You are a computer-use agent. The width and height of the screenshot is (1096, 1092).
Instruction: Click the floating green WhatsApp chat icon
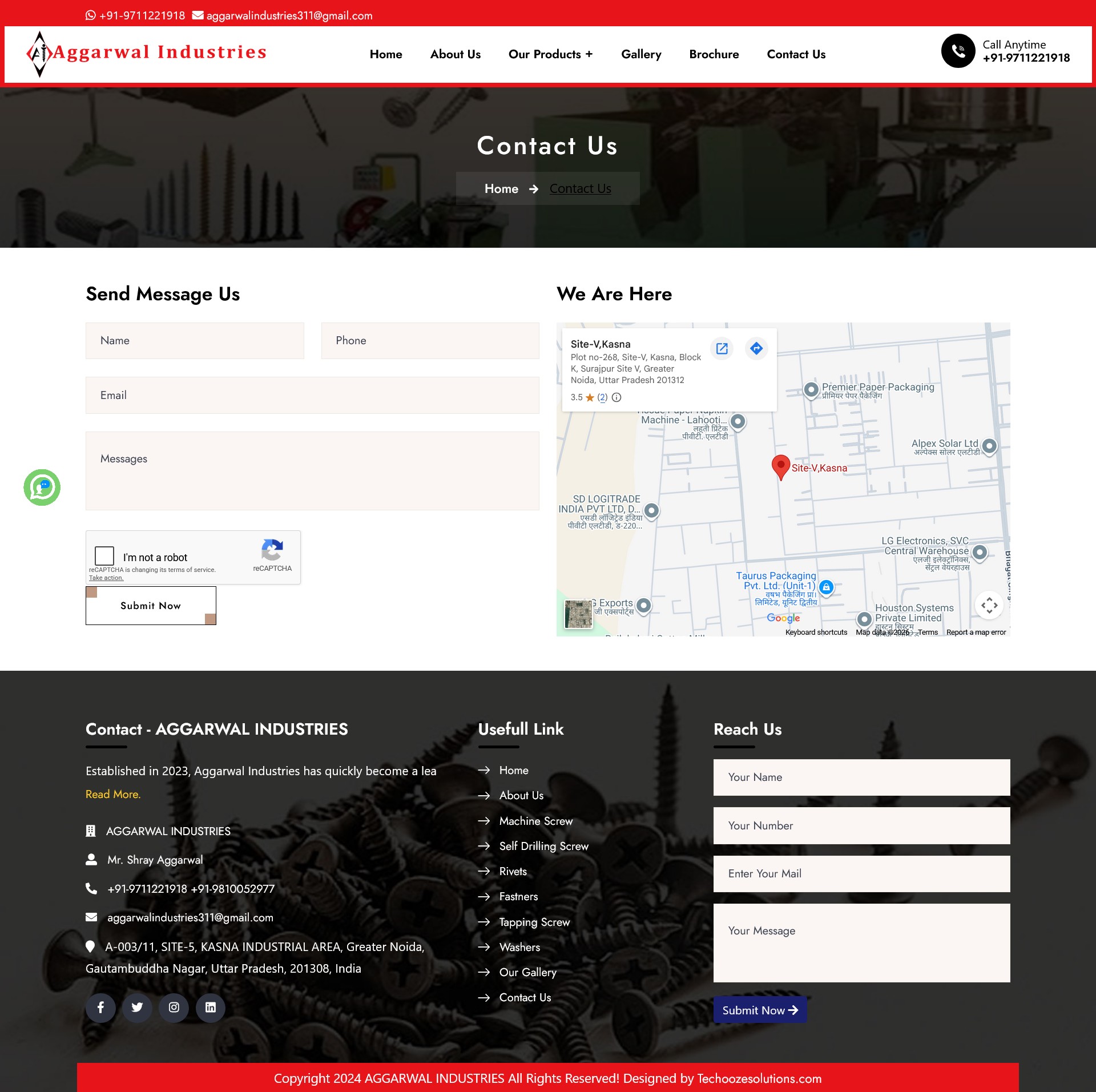tap(42, 487)
